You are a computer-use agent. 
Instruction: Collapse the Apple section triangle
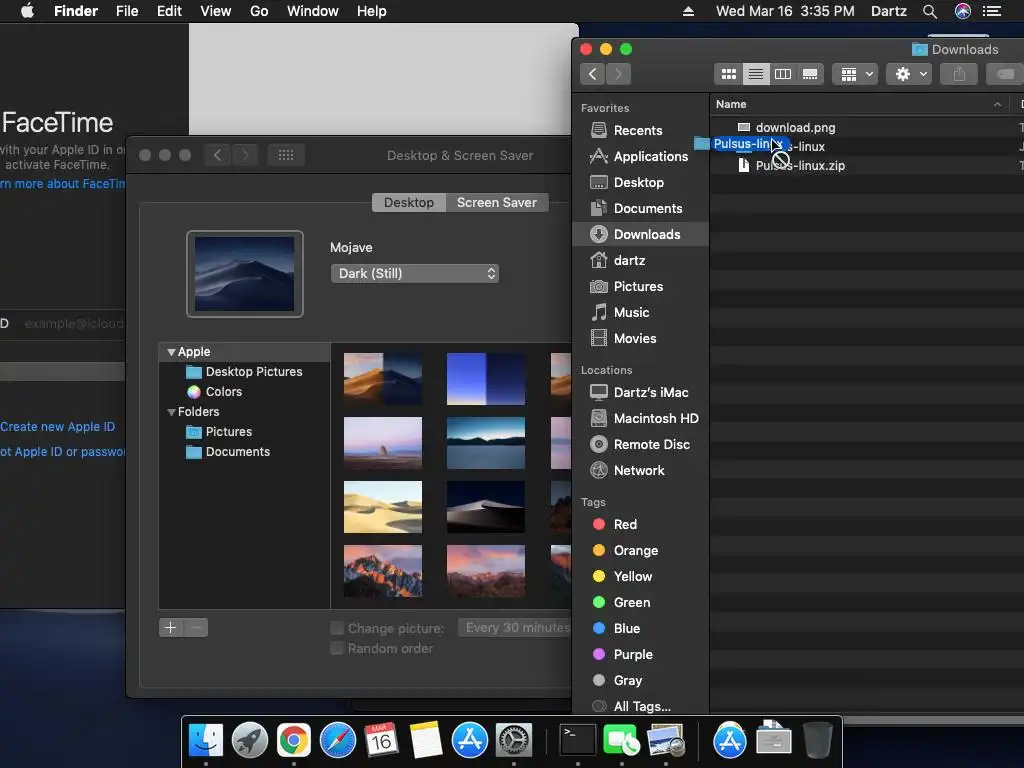point(171,352)
